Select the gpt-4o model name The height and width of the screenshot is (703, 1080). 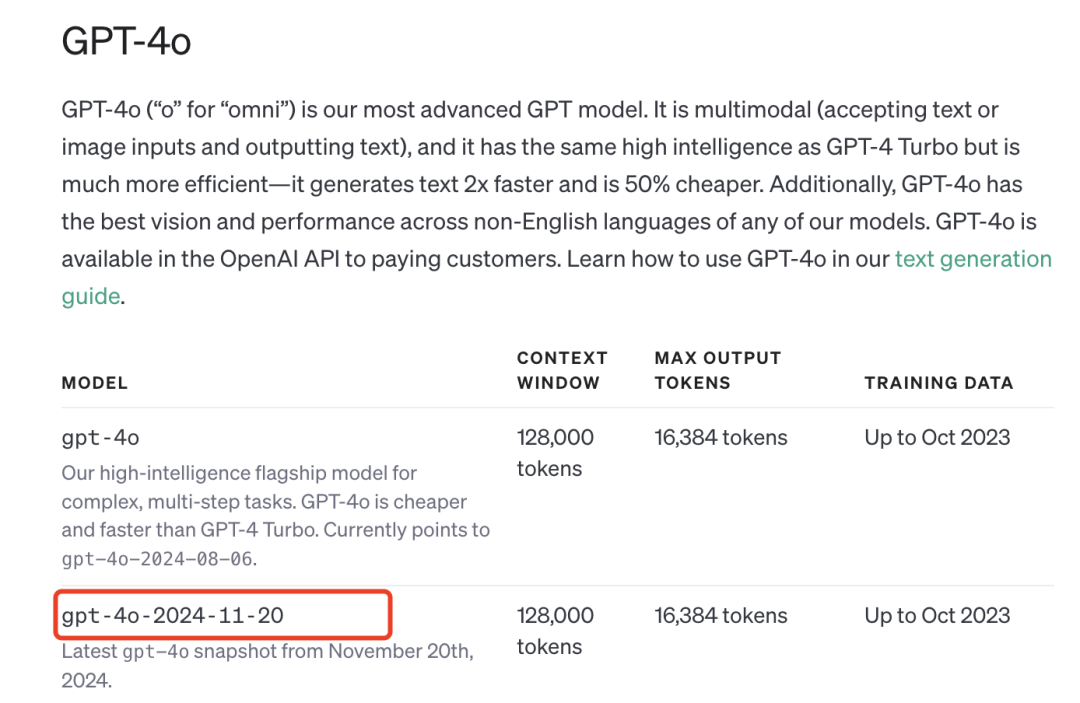pyautogui.click(x=101, y=438)
